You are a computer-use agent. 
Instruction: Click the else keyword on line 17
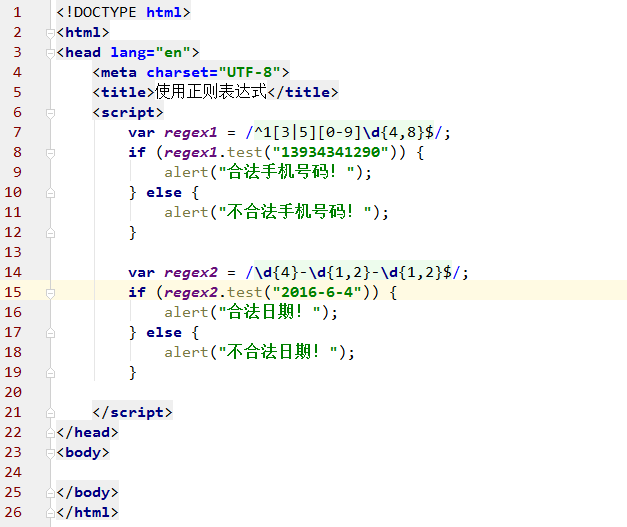tap(164, 332)
